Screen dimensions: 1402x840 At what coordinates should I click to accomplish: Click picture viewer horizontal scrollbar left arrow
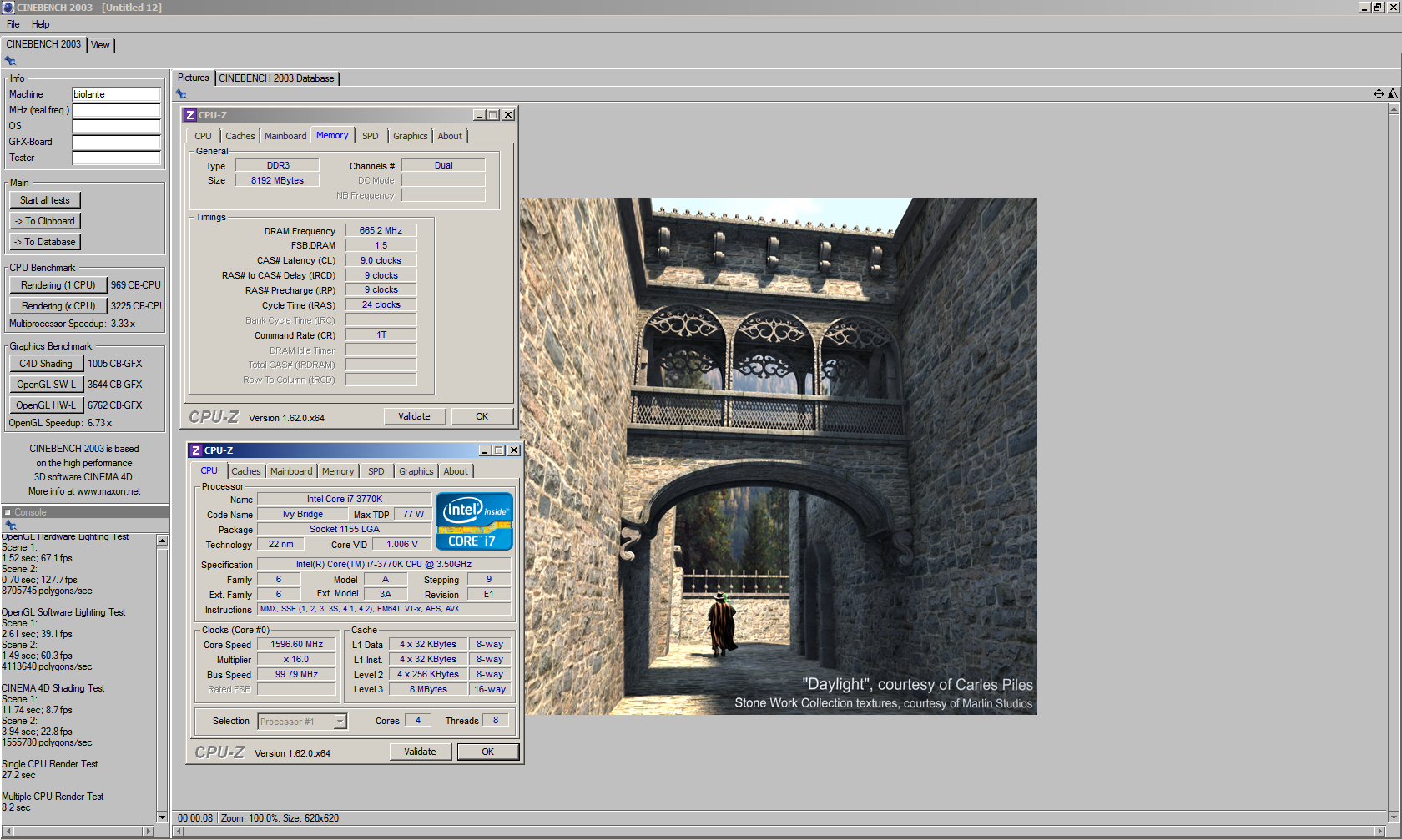[178, 831]
